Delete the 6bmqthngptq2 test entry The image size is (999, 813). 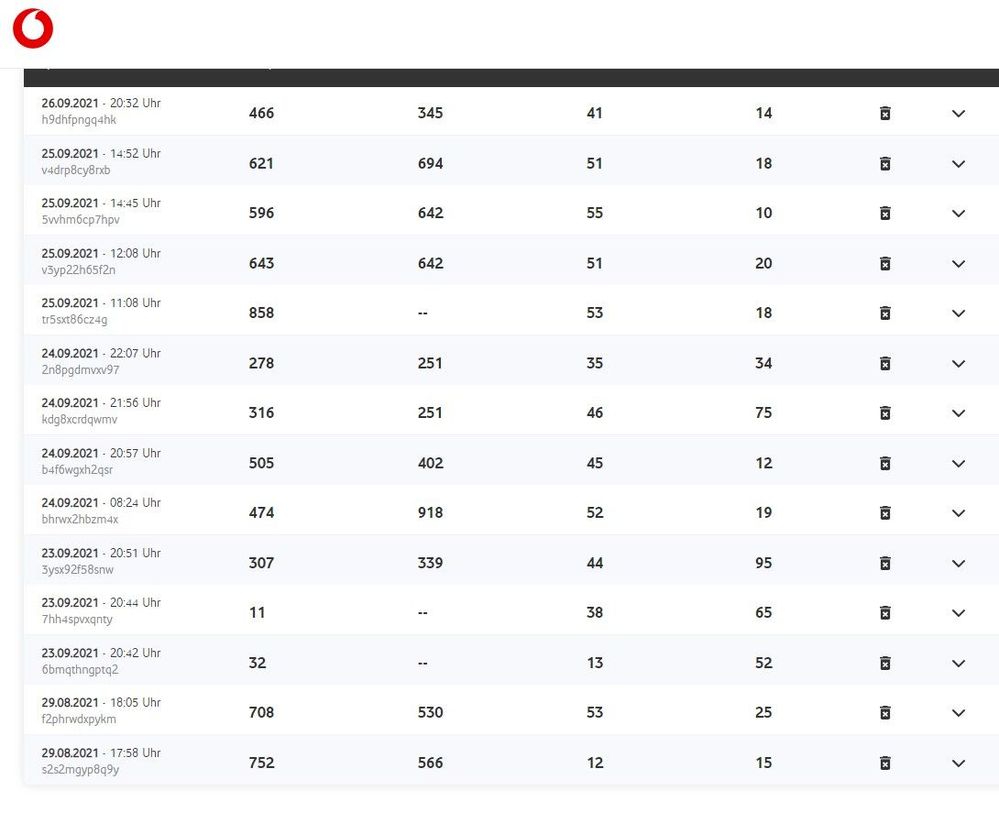(885, 664)
